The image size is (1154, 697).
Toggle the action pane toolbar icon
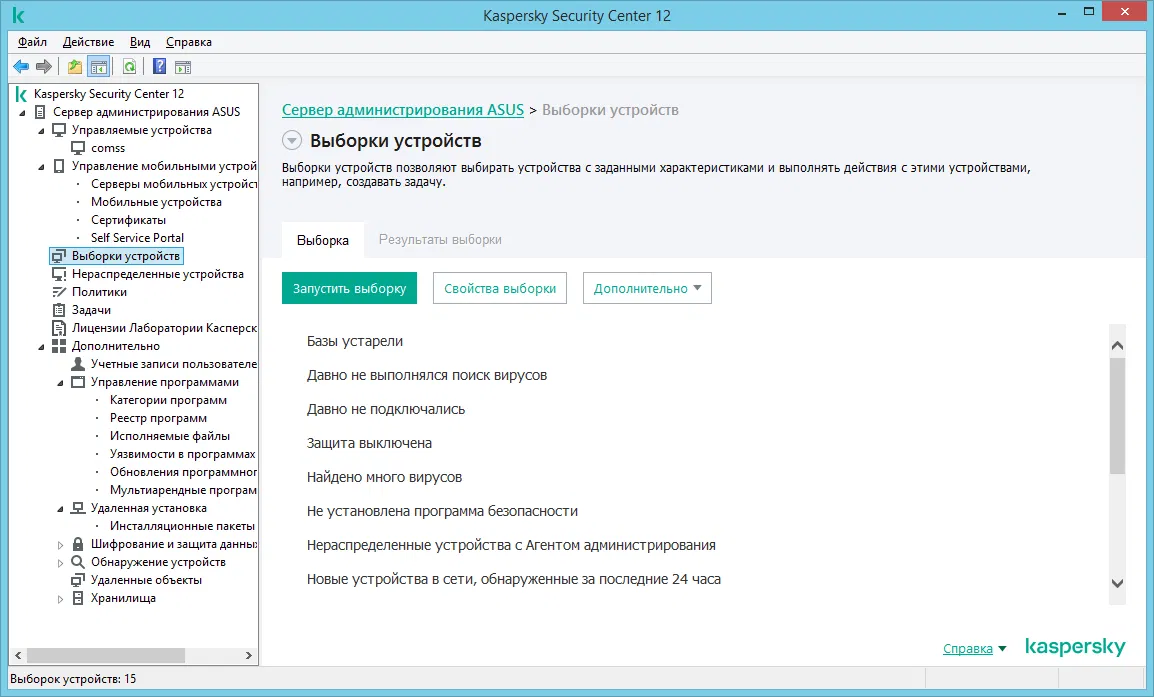click(x=183, y=67)
